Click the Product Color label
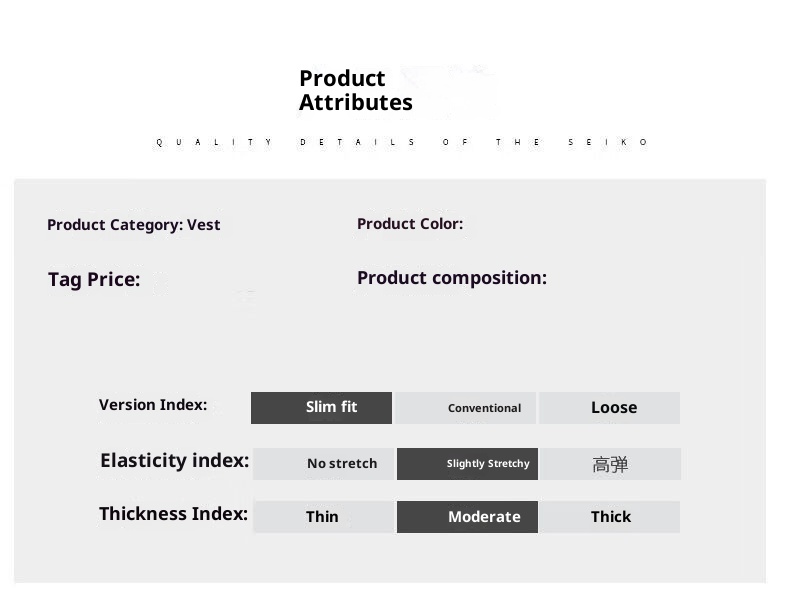Image resolution: width=790 pixels, height=614 pixels. coord(409,224)
